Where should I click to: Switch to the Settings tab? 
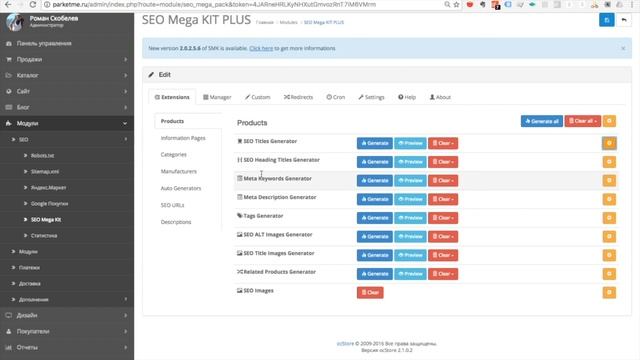click(371, 97)
